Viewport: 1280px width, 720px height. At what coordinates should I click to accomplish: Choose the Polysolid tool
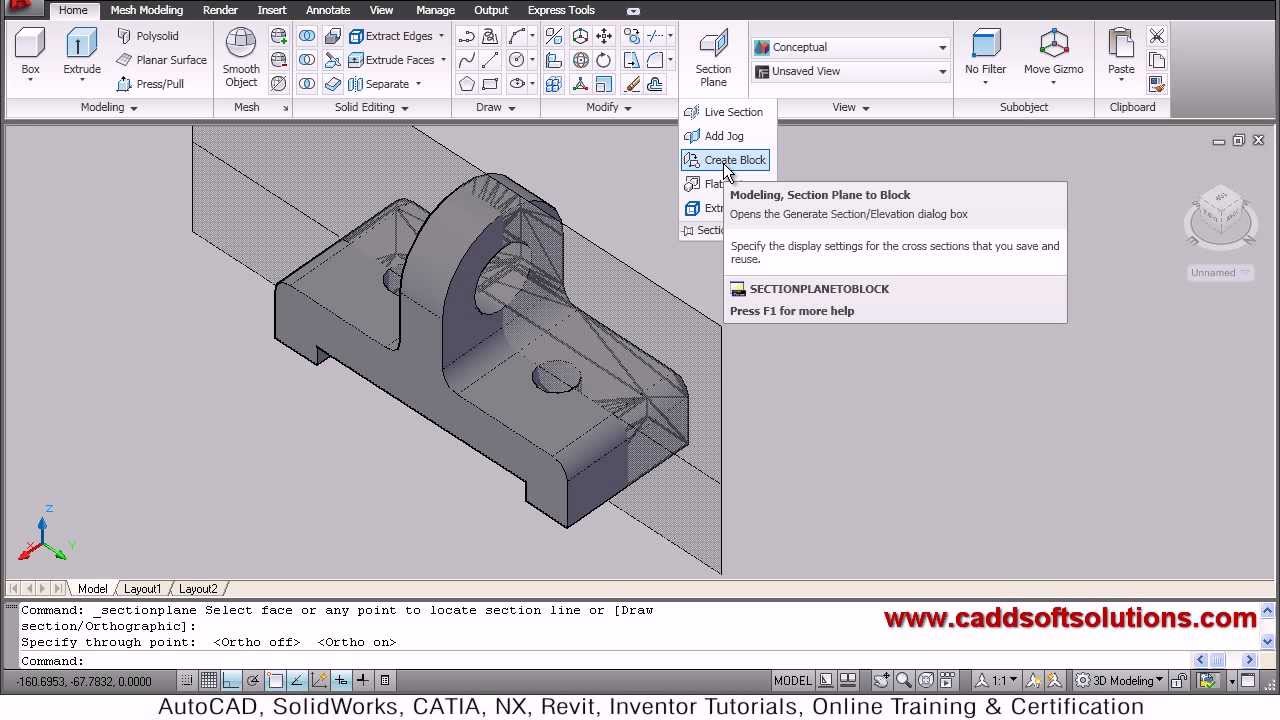pyautogui.click(x=148, y=36)
